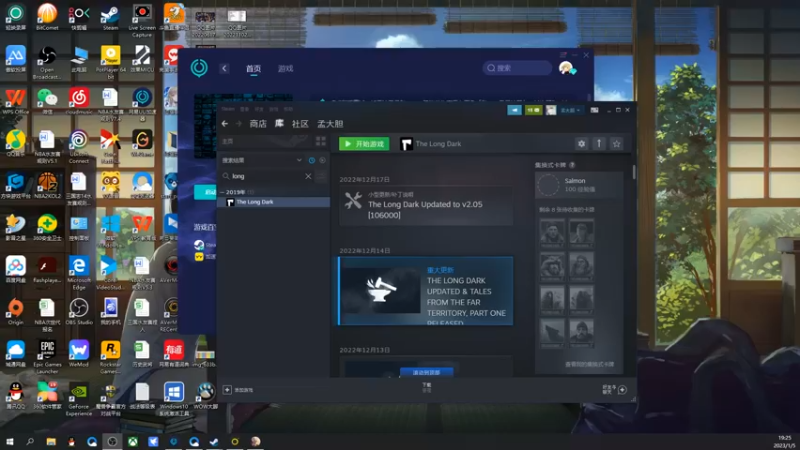Open the 游戏 tab in UU accelerator window

285,68
